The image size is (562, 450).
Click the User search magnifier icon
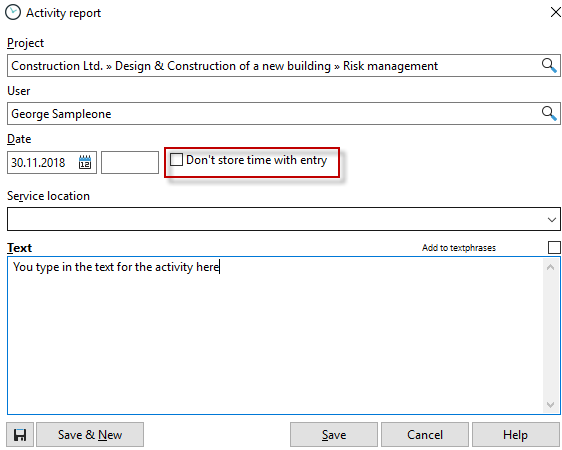549,114
